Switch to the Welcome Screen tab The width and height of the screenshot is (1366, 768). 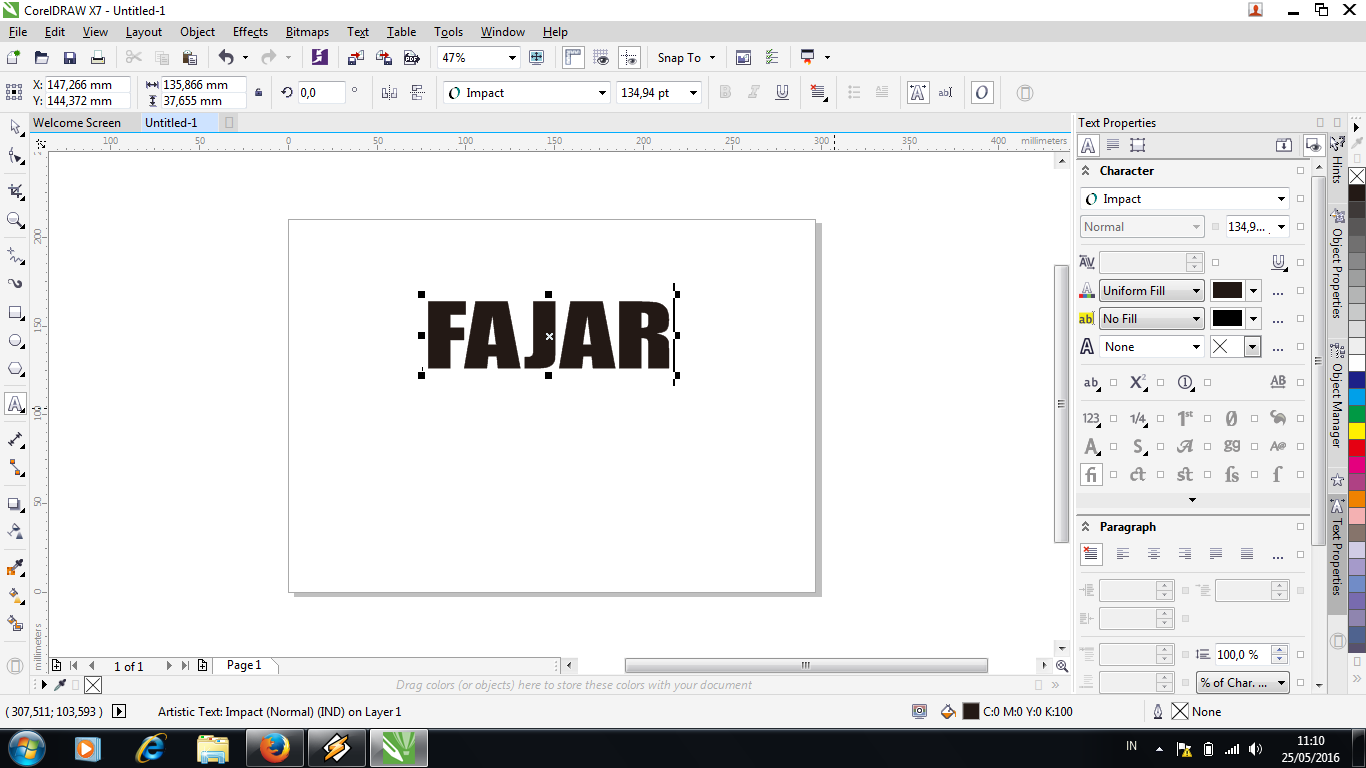(x=78, y=122)
